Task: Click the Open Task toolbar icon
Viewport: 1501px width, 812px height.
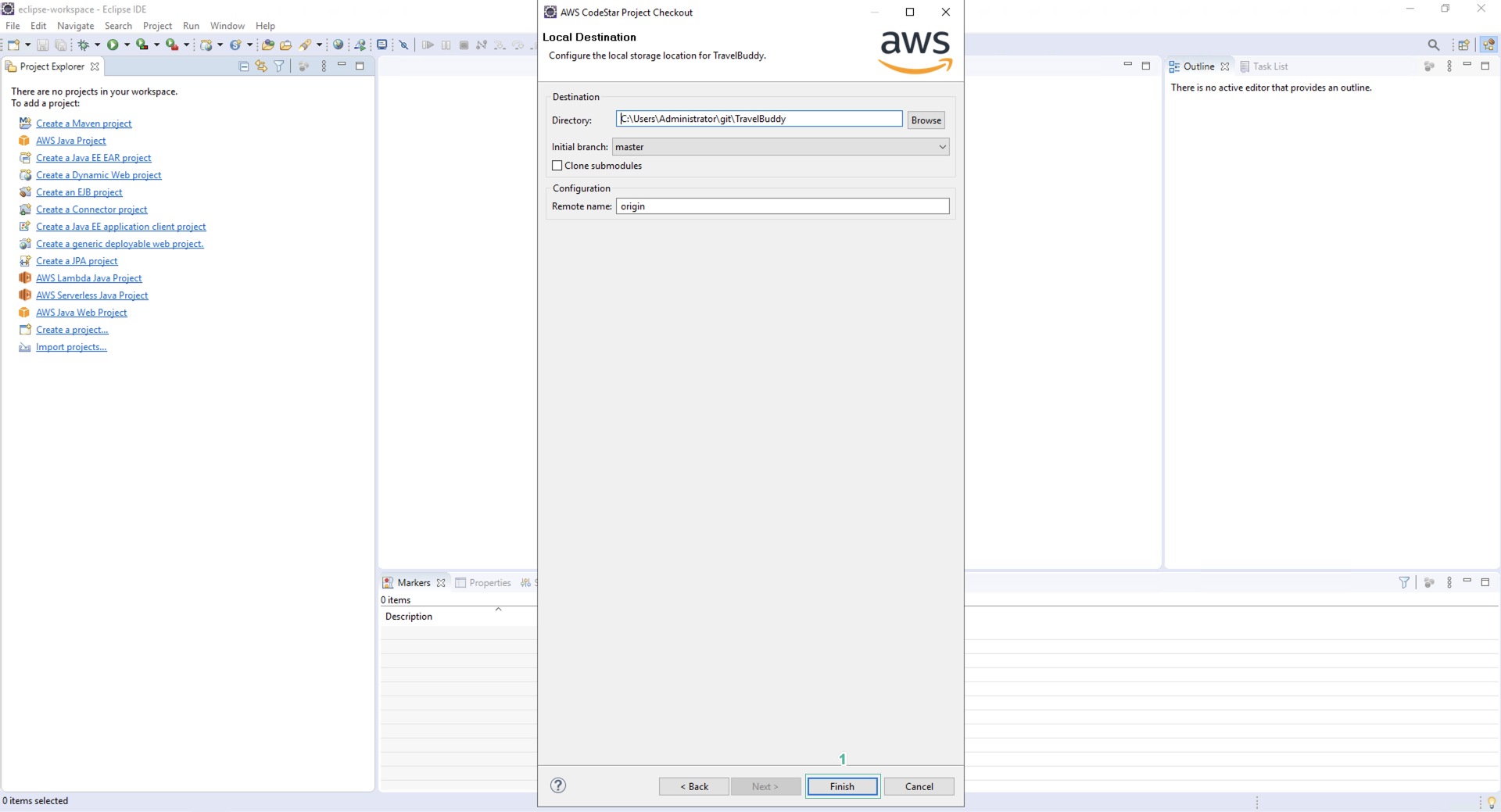Action: [x=285, y=45]
